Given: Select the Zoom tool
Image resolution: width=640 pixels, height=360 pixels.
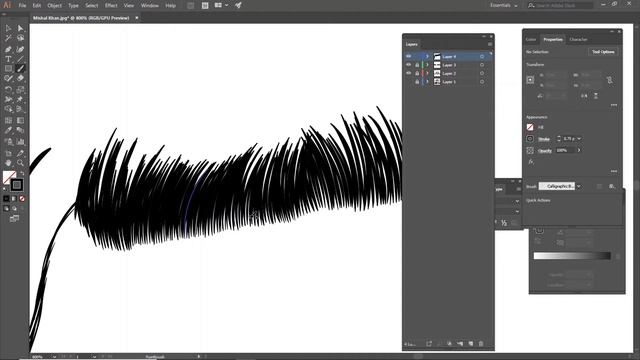Looking at the screenshot, I should point(20,163).
